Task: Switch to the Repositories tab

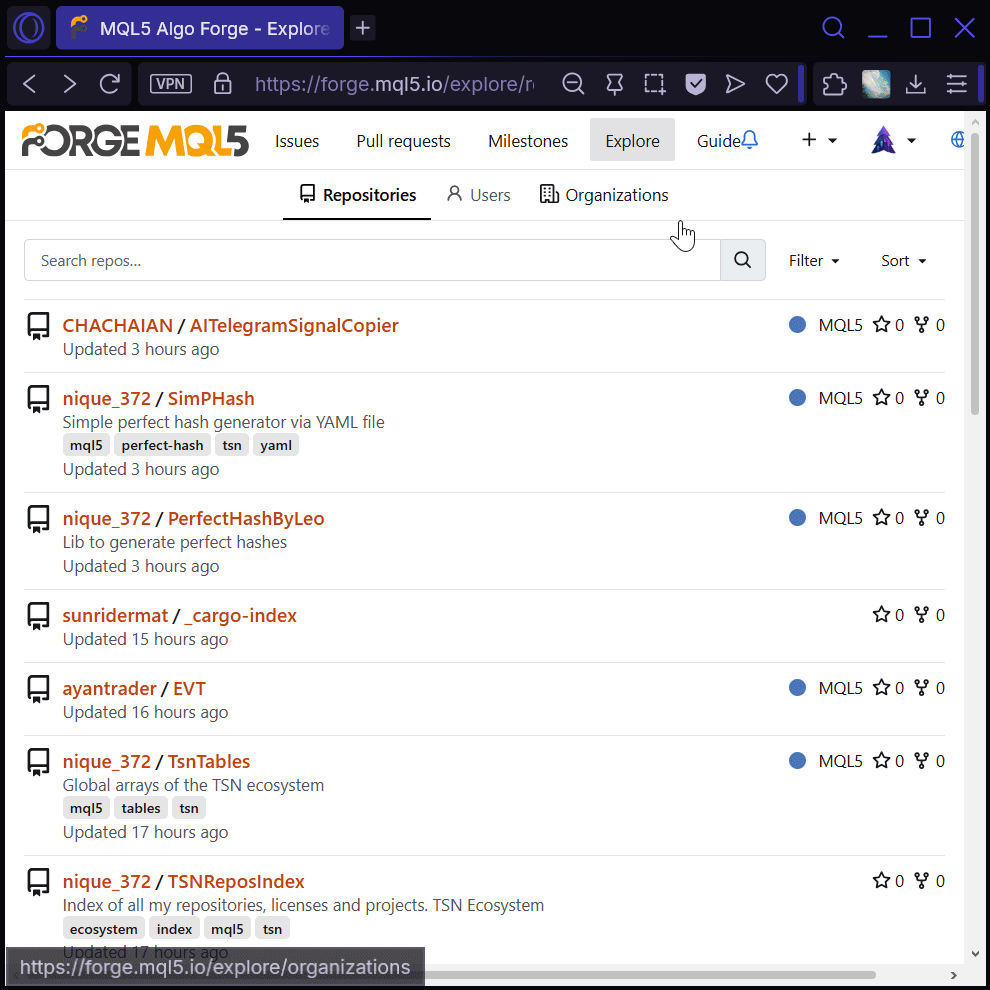Action: (357, 195)
